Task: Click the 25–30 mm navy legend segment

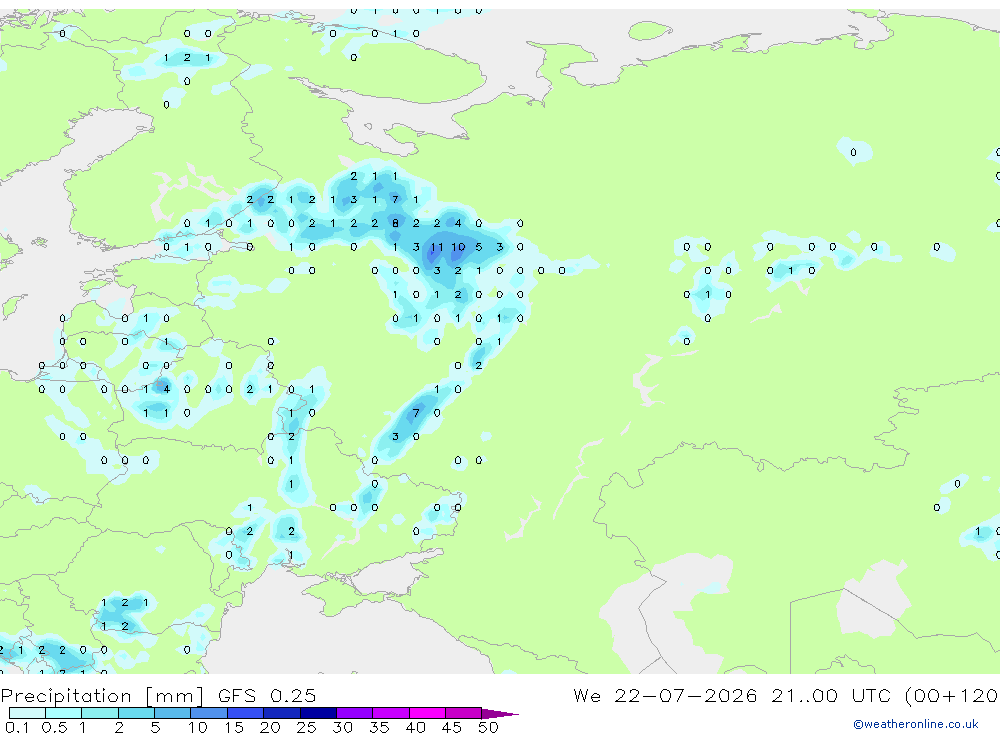Action: [318, 713]
